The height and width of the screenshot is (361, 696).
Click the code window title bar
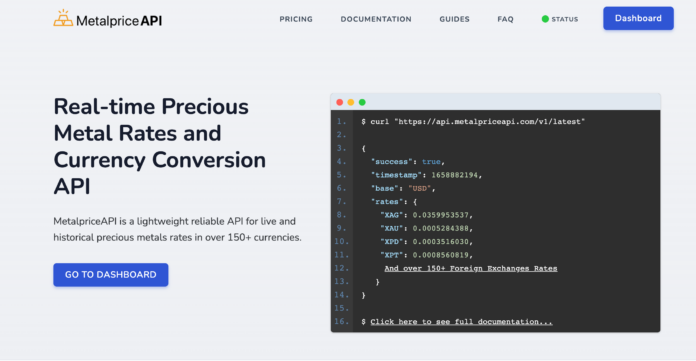pos(495,102)
